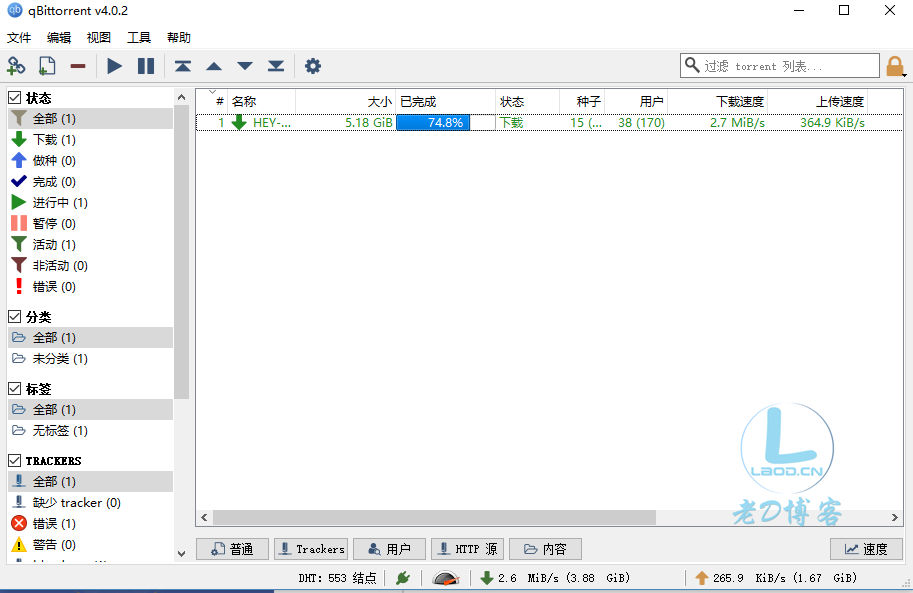This screenshot has width=913, height=593.
Task: Select 做种 (0) status filter
Action: pos(91,161)
